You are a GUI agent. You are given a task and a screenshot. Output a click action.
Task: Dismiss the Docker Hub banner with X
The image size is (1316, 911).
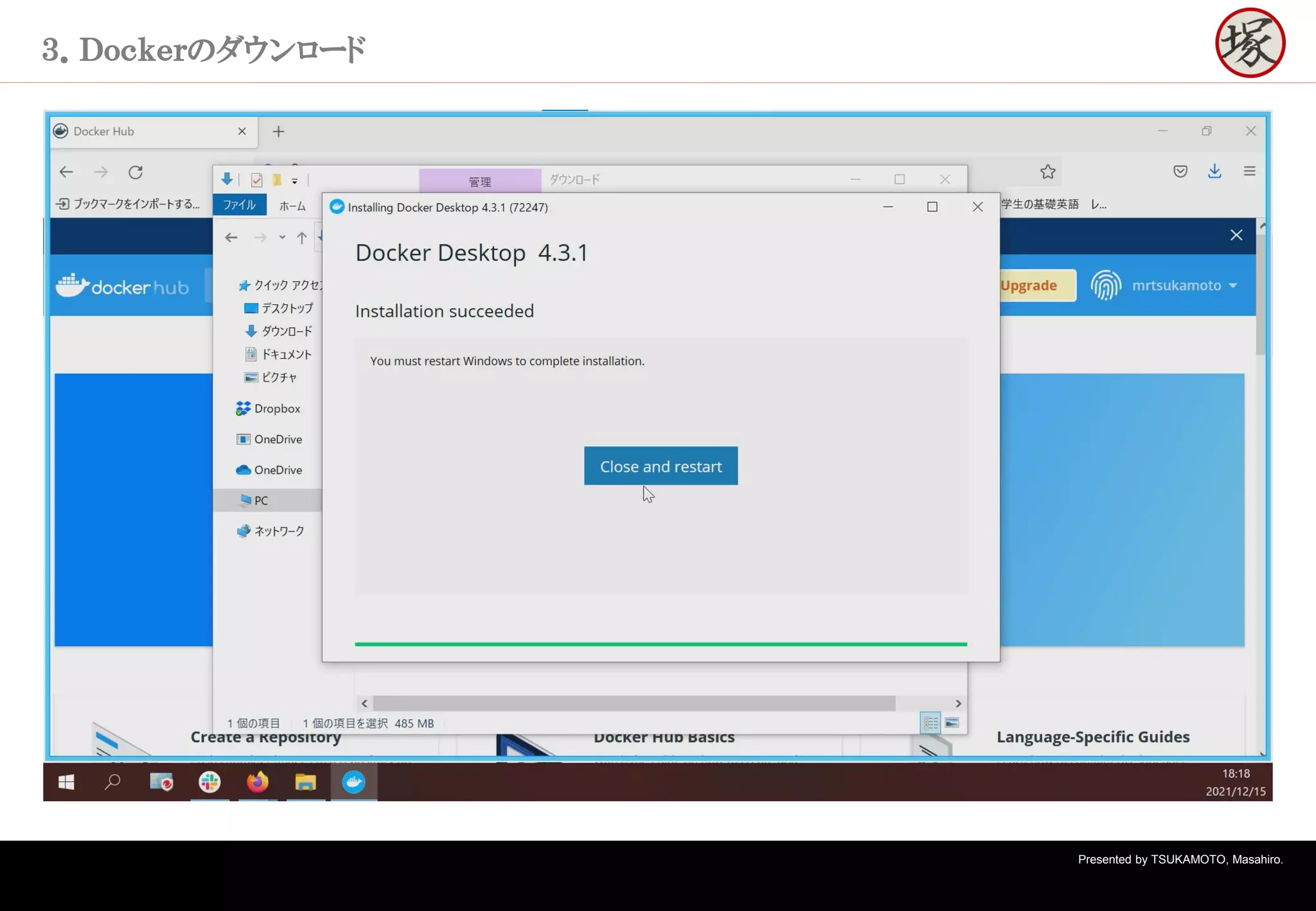point(1236,235)
